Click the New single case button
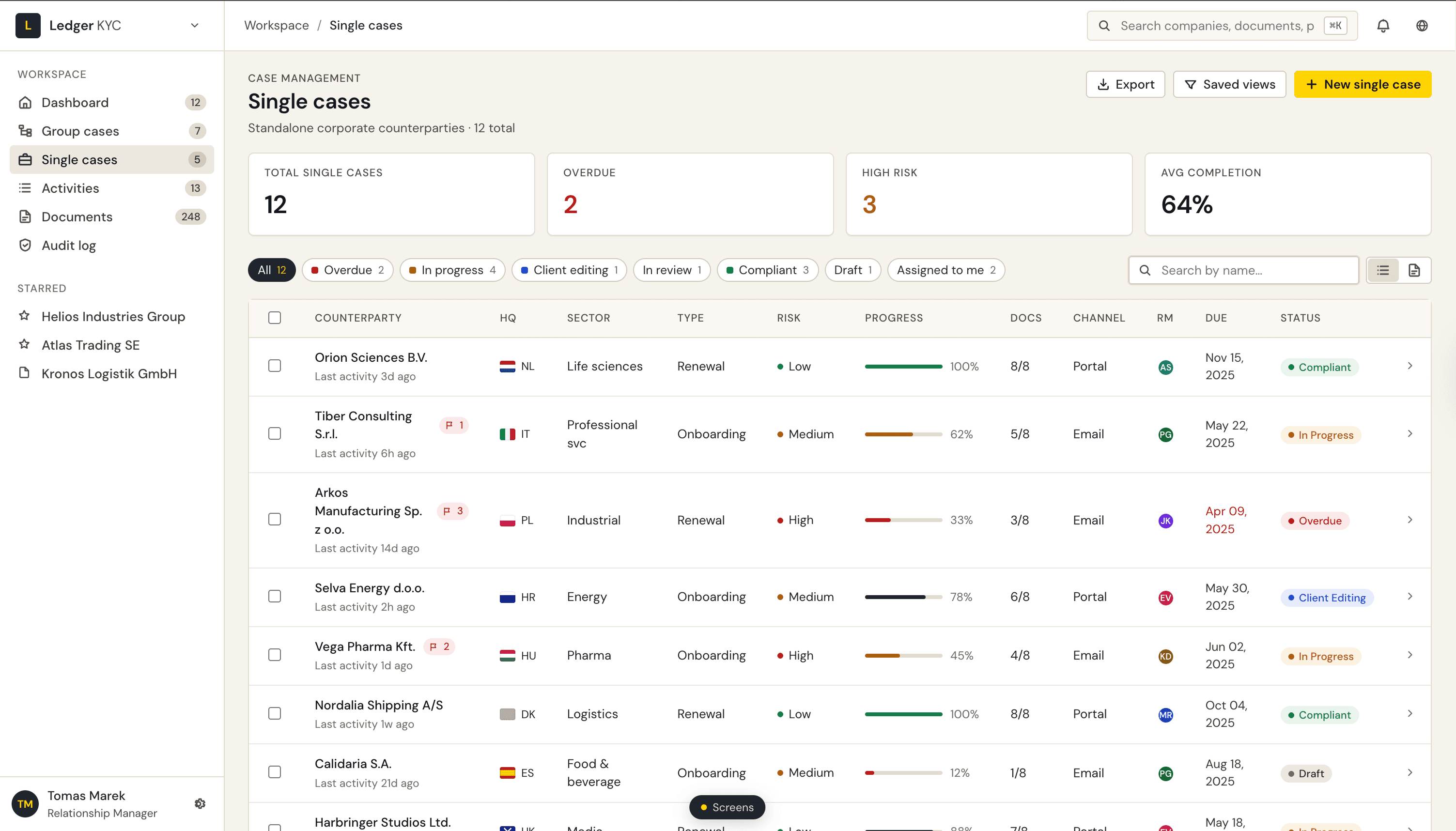 coord(1363,84)
